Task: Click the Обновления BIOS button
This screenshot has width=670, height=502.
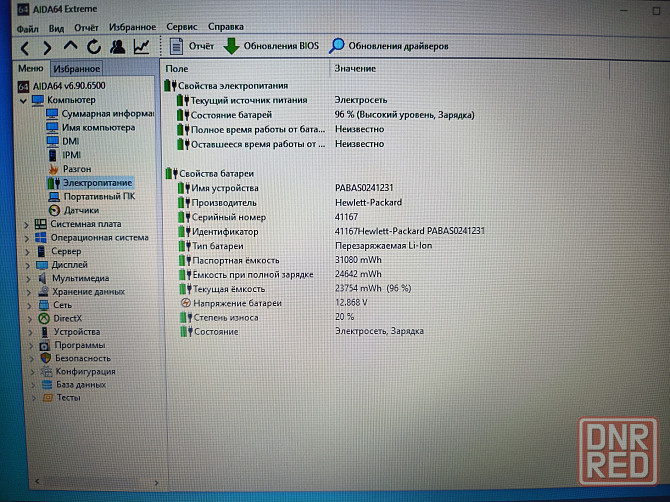Action: 271,46
